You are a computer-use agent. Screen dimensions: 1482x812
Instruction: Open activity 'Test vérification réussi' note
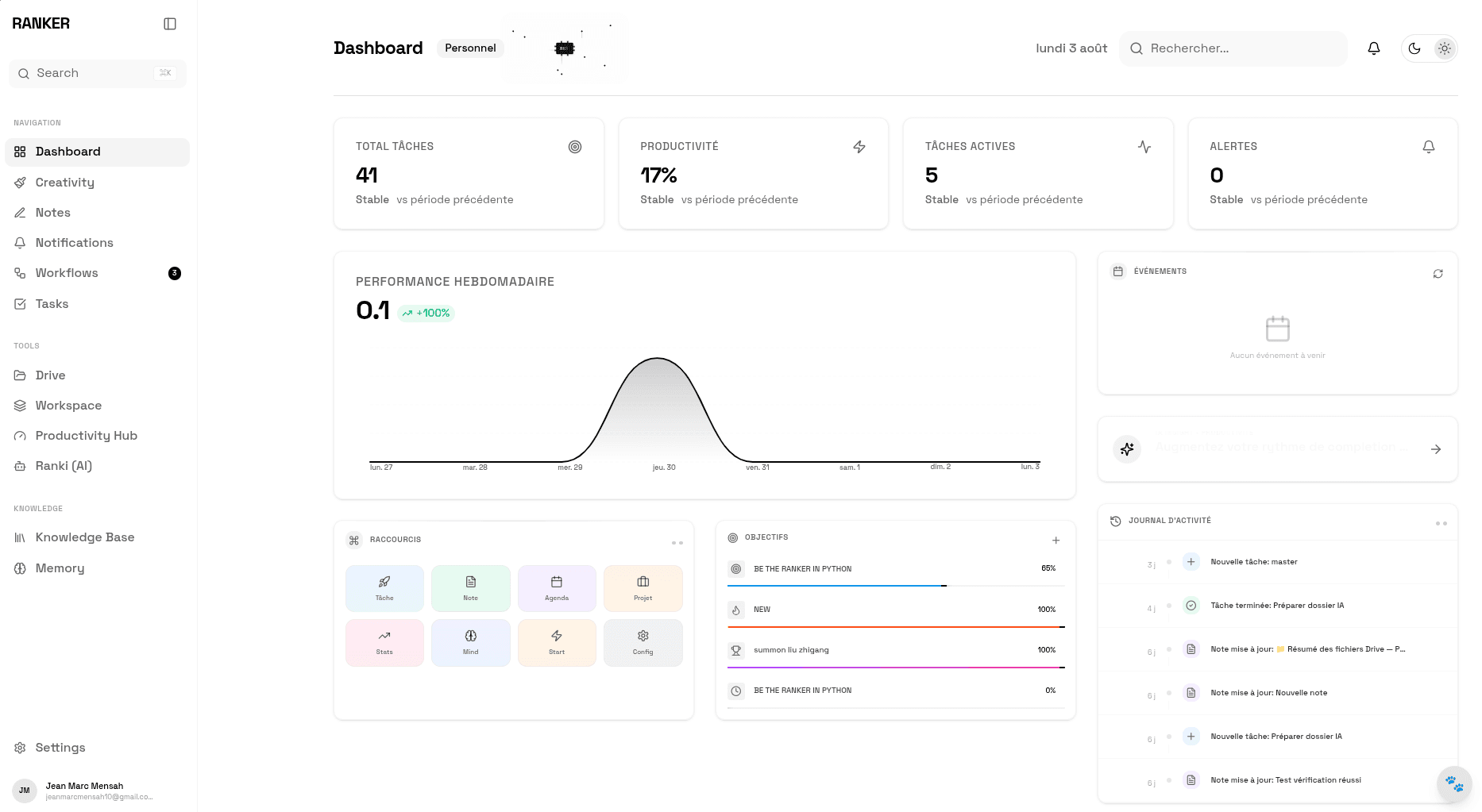pos(1278,780)
